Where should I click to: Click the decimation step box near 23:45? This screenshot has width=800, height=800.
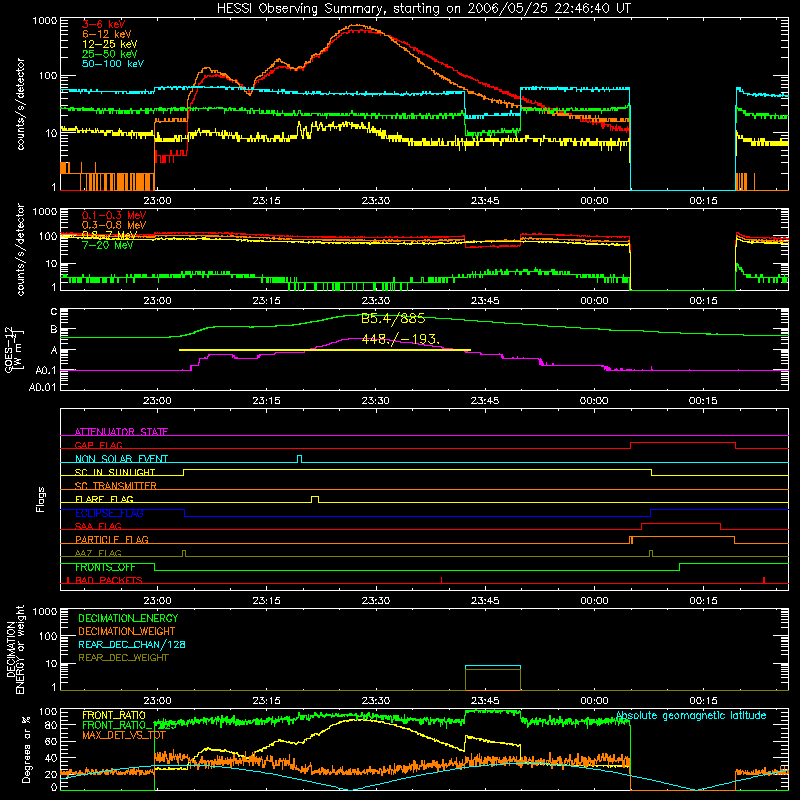coord(493,678)
